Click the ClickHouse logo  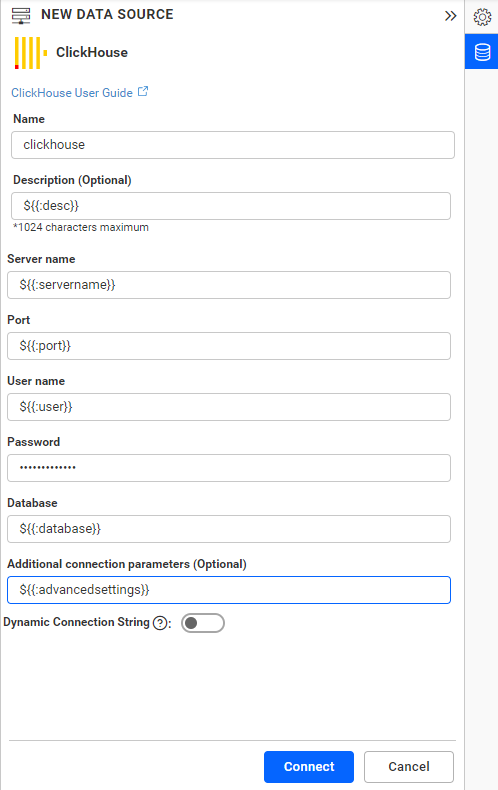click(x=31, y=53)
